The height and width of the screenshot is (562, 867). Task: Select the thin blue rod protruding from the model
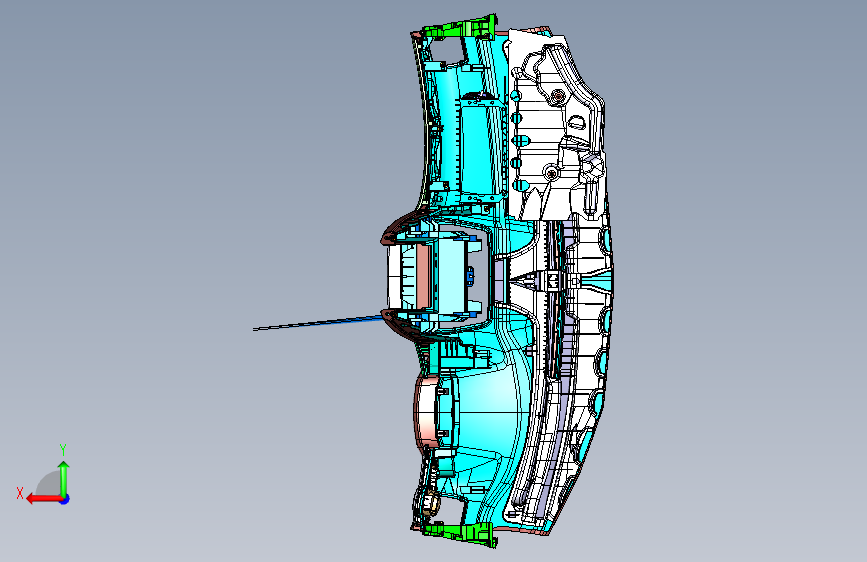pos(318,323)
